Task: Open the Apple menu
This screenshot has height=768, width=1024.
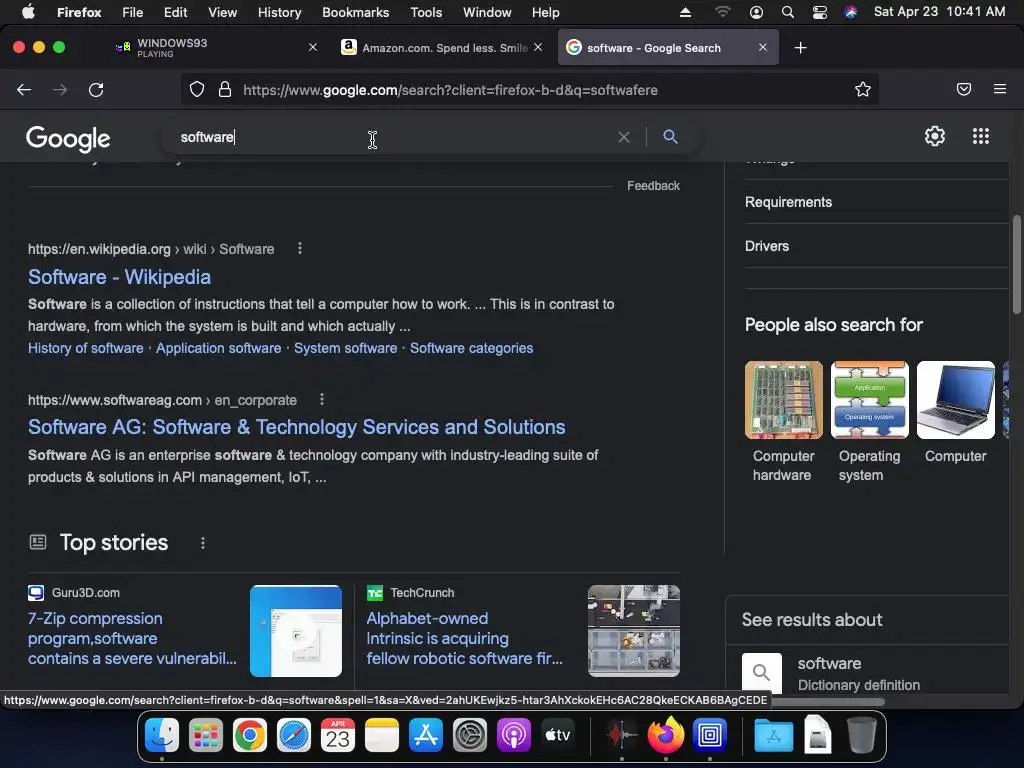Action: click(x=28, y=12)
